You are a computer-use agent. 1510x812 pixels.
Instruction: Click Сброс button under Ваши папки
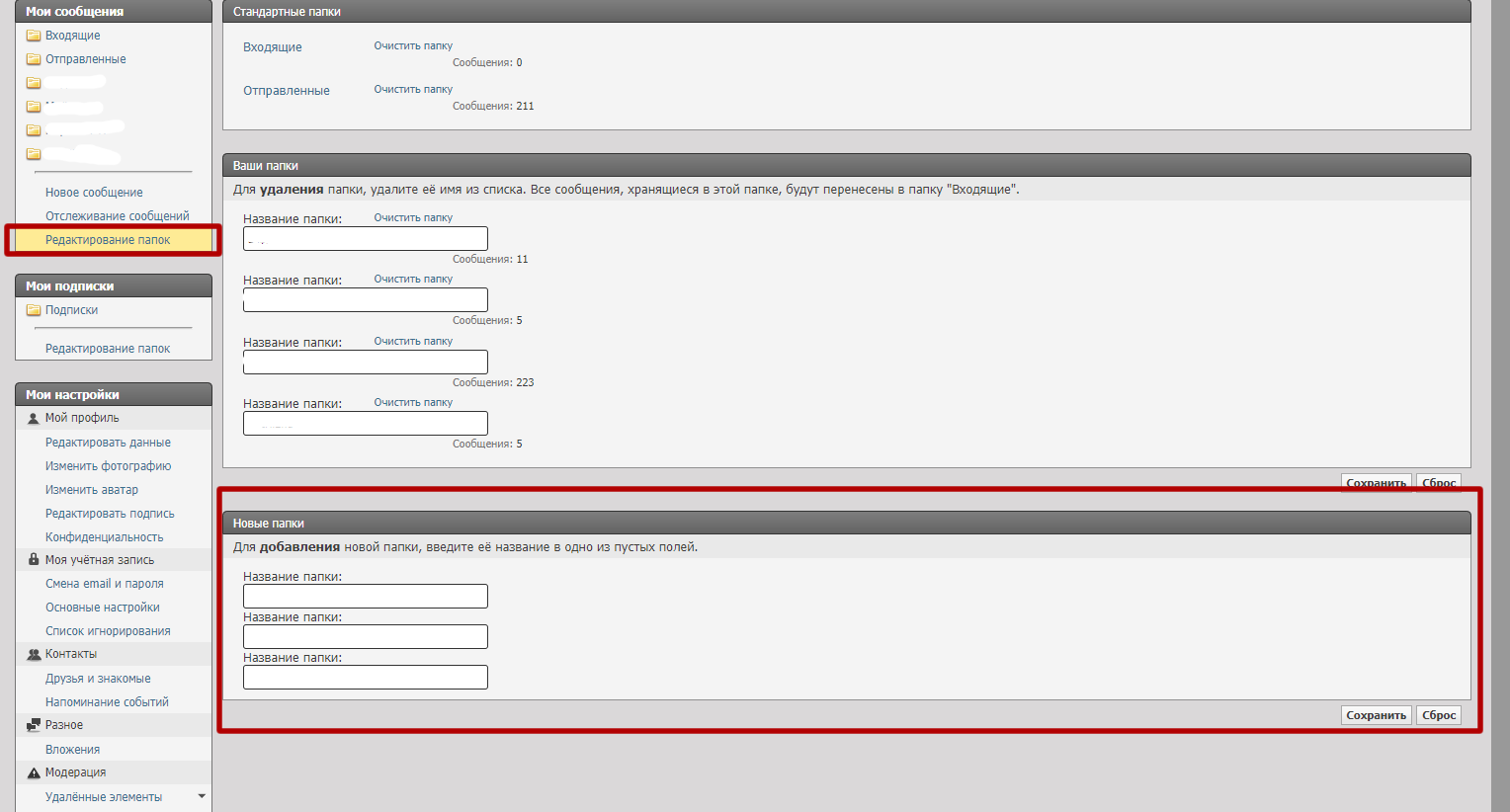[x=1439, y=483]
